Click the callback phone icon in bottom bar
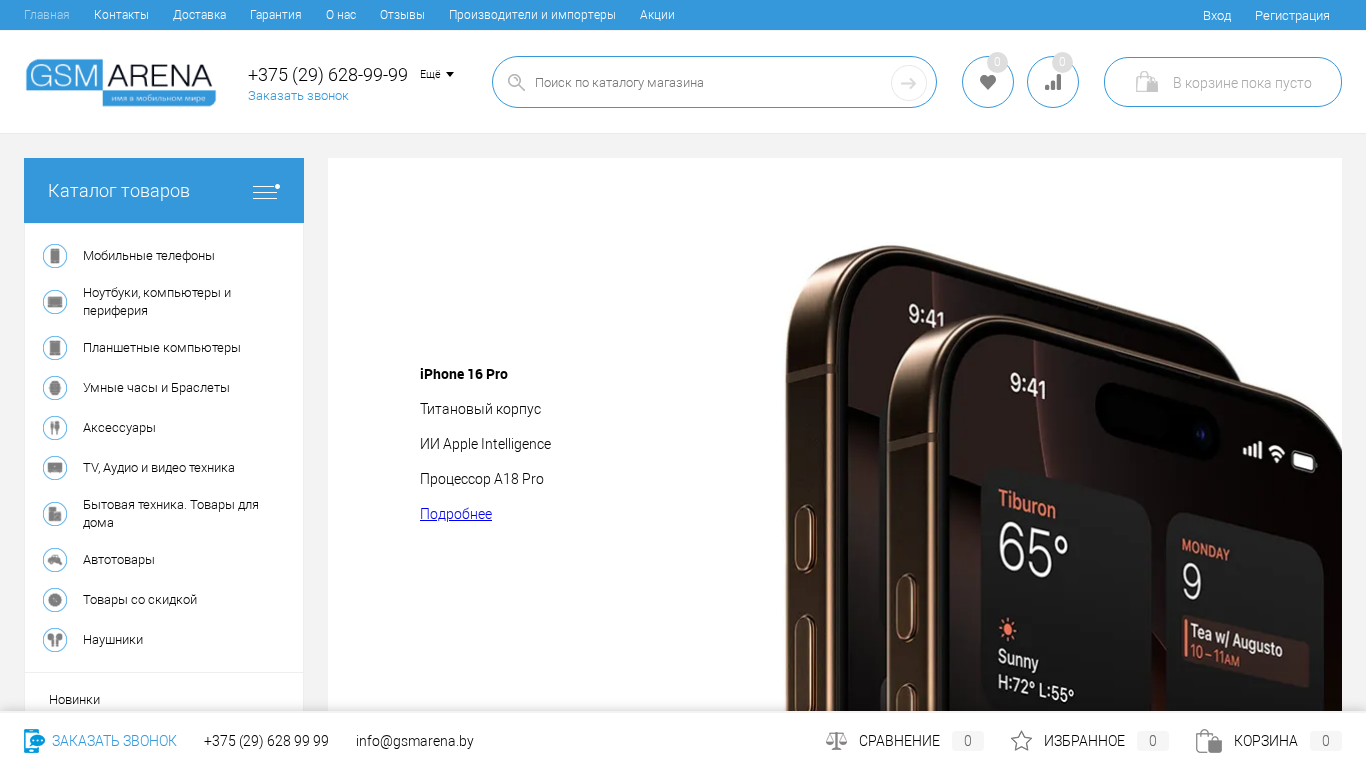 click(x=34, y=741)
